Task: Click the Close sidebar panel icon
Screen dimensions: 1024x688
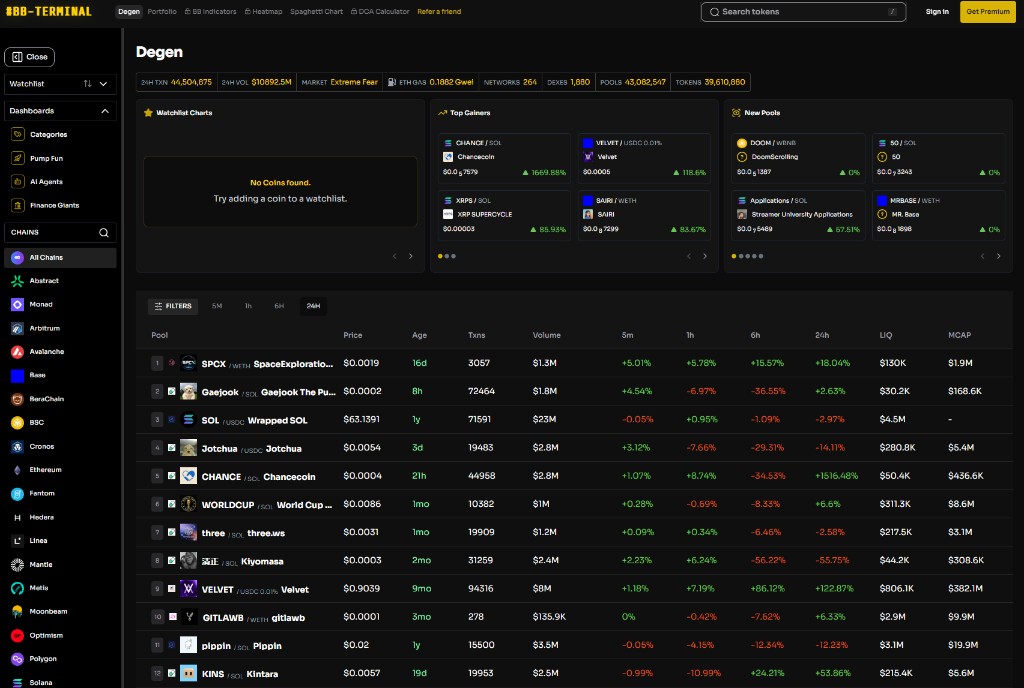Action: point(17,57)
